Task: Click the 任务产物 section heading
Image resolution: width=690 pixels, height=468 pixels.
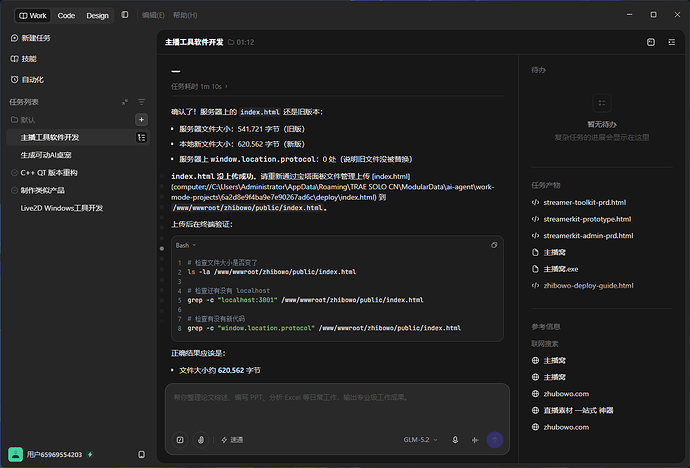Action: (x=546, y=185)
